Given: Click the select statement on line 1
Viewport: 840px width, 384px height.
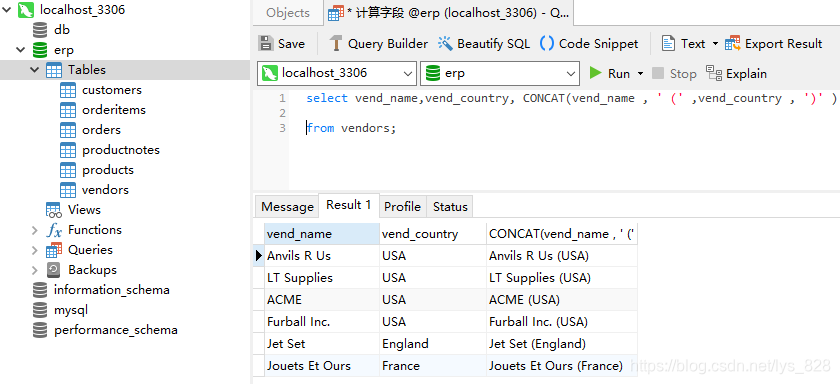Looking at the screenshot, I should click(571, 99).
